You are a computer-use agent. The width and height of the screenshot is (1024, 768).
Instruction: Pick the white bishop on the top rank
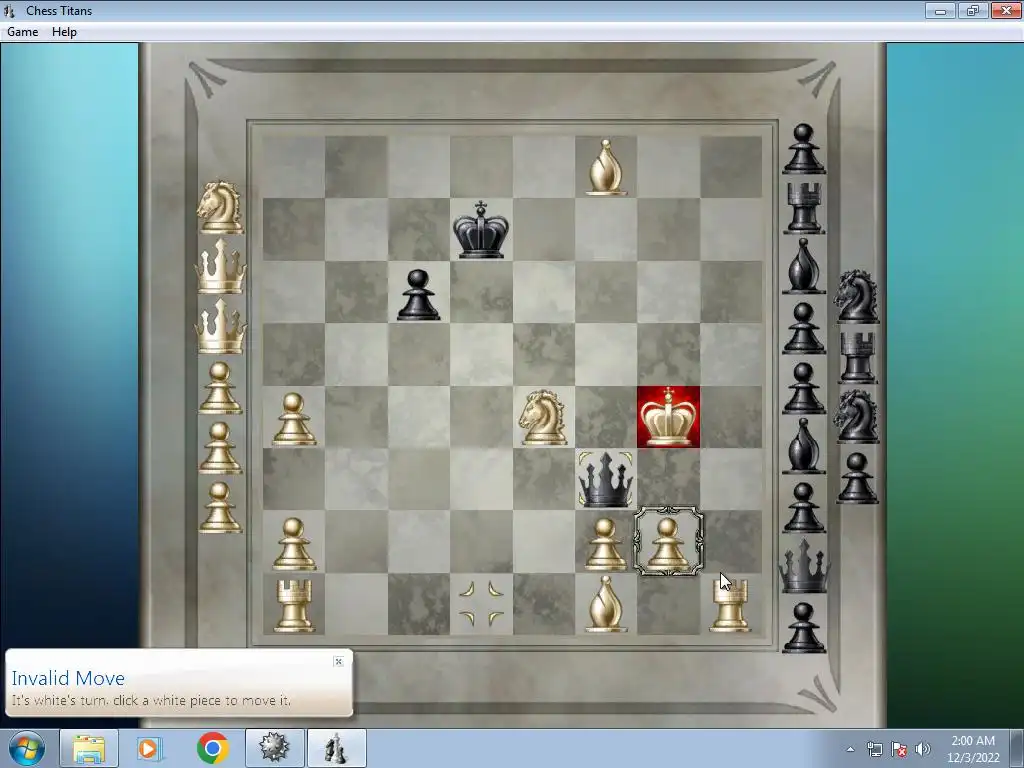(605, 167)
